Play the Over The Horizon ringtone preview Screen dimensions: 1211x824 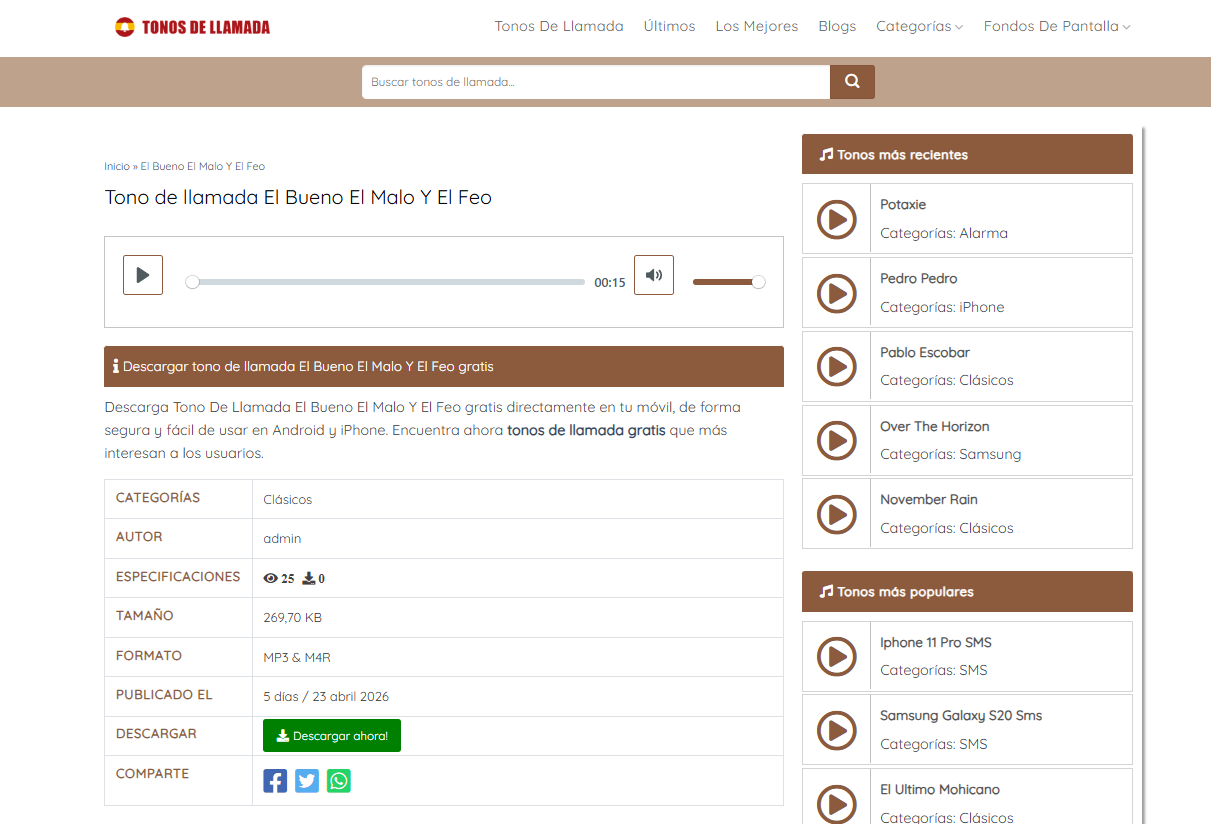pyautogui.click(x=837, y=440)
